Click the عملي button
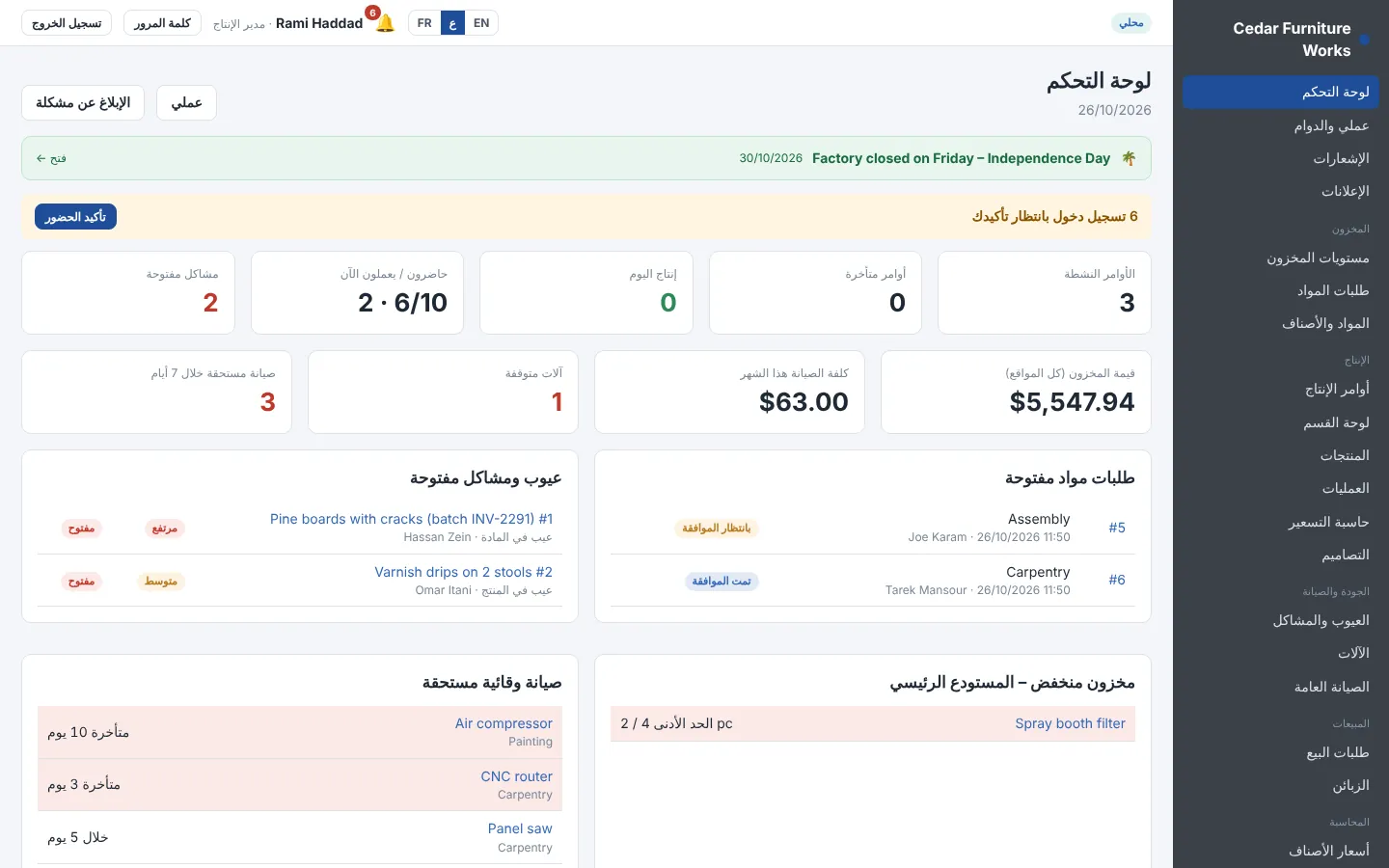 (x=186, y=102)
